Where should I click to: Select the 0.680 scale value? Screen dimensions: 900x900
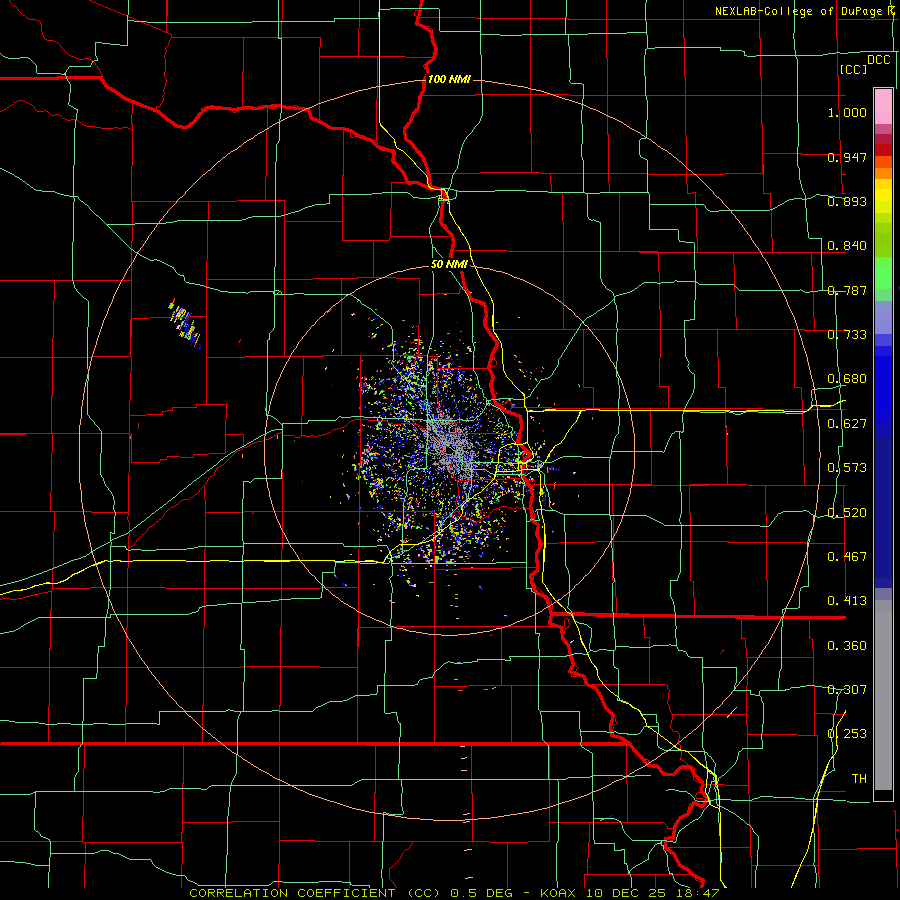pos(847,379)
